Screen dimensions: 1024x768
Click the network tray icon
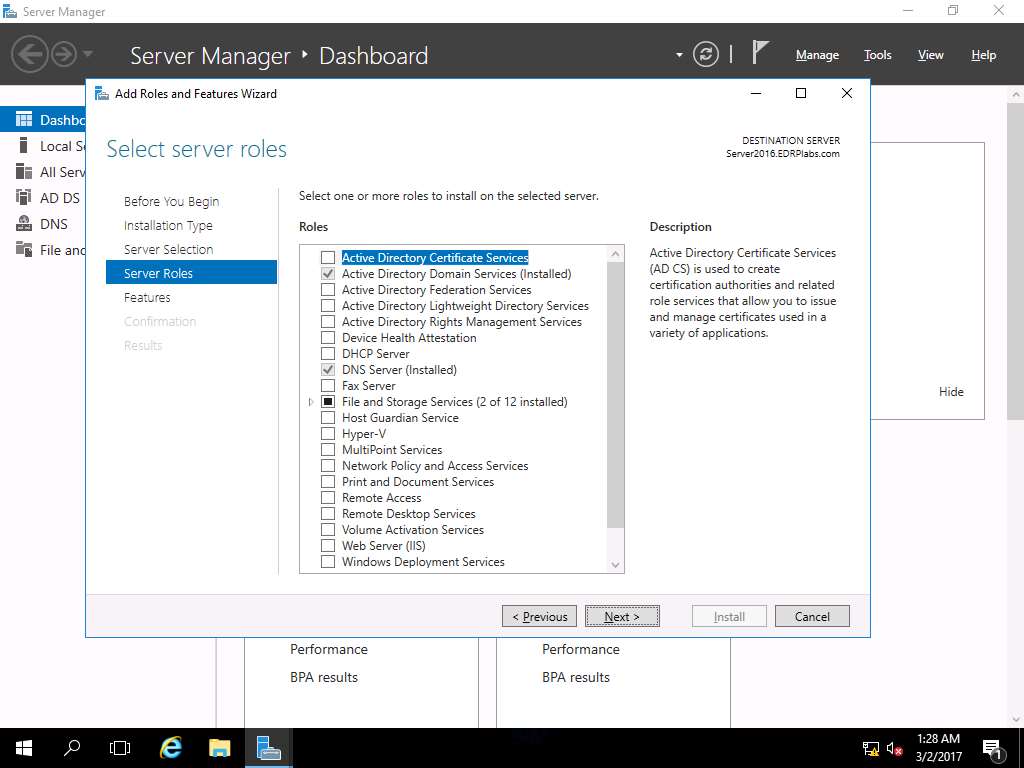click(x=871, y=748)
